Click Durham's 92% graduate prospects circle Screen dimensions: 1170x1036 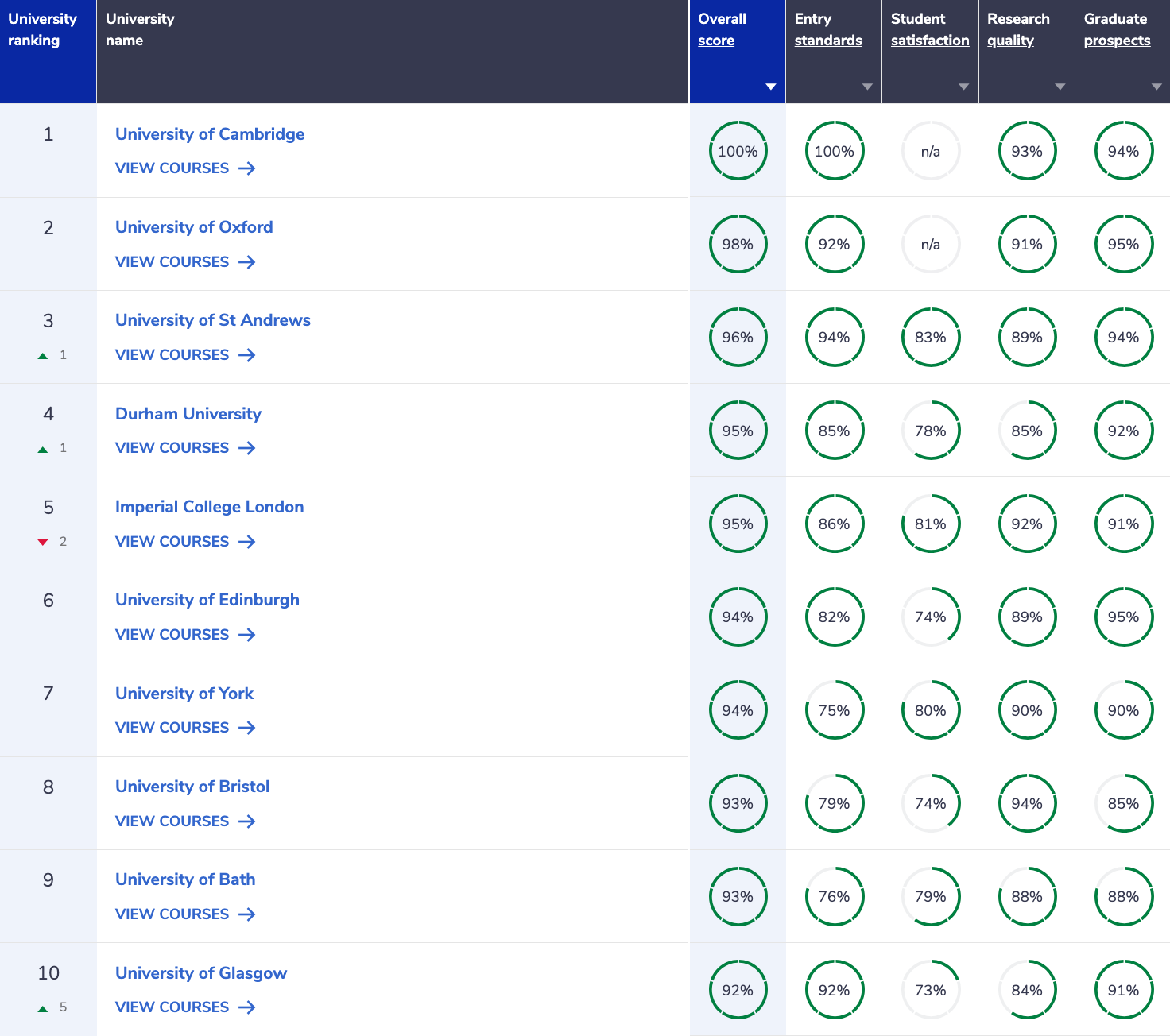1124,431
